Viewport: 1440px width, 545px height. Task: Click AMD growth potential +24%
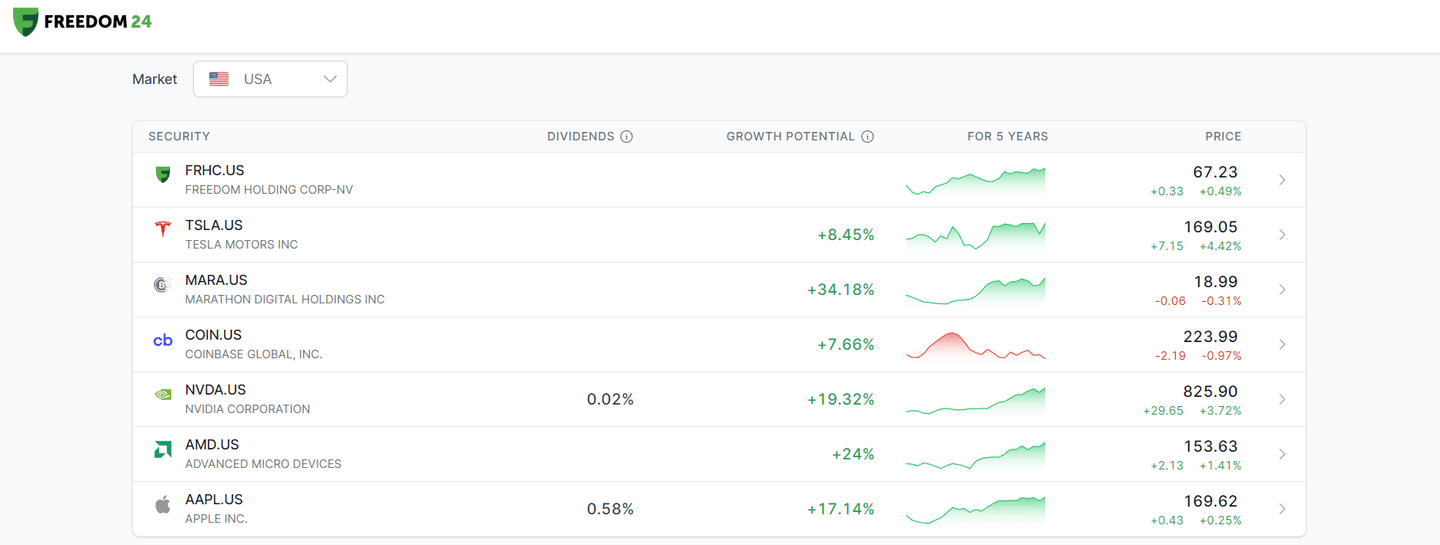(x=853, y=454)
